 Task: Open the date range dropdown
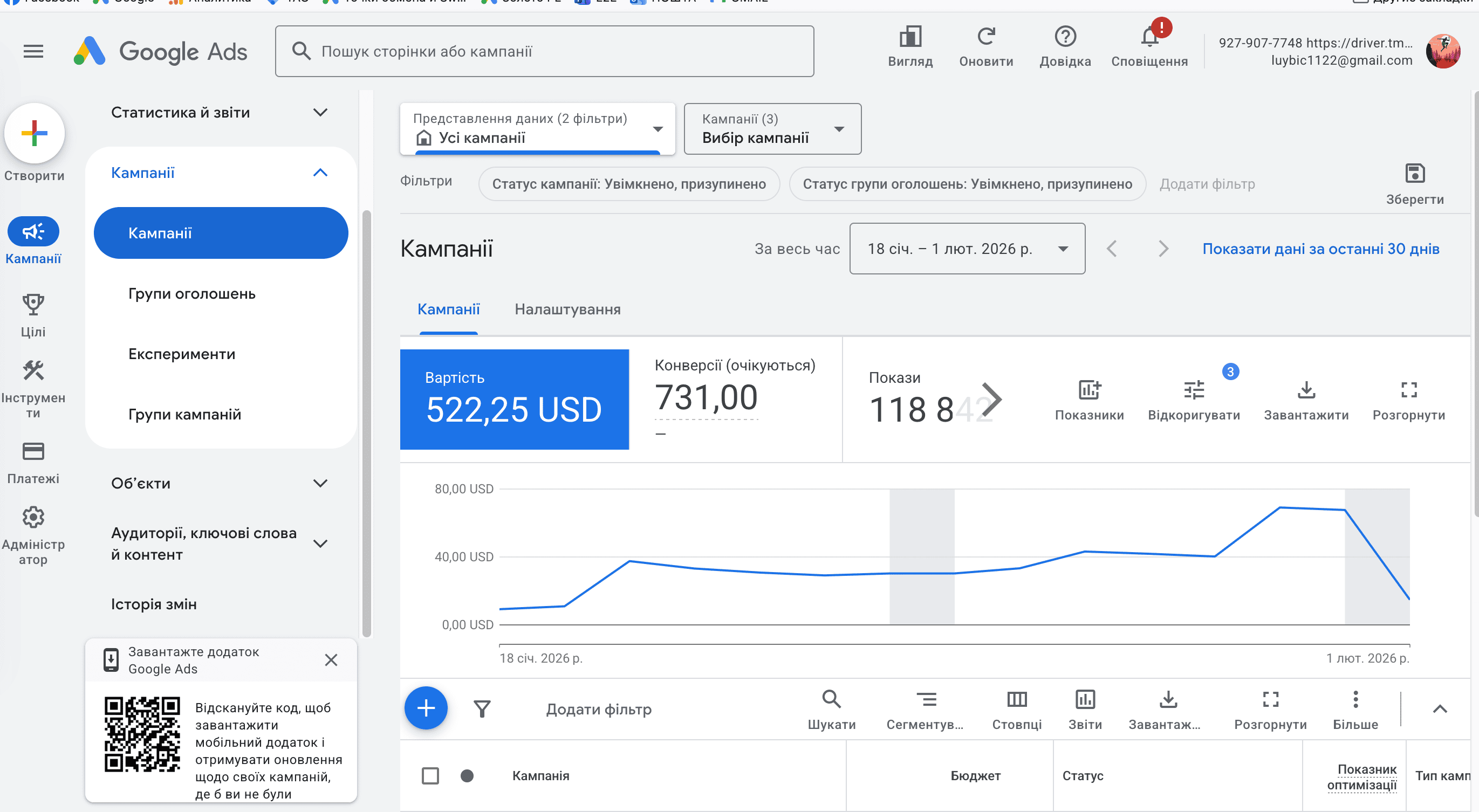pyautogui.click(x=967, y=249)
